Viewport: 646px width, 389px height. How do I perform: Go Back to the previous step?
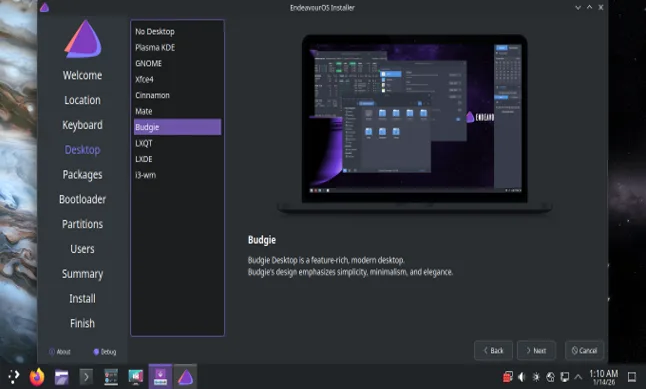[493, 350]
